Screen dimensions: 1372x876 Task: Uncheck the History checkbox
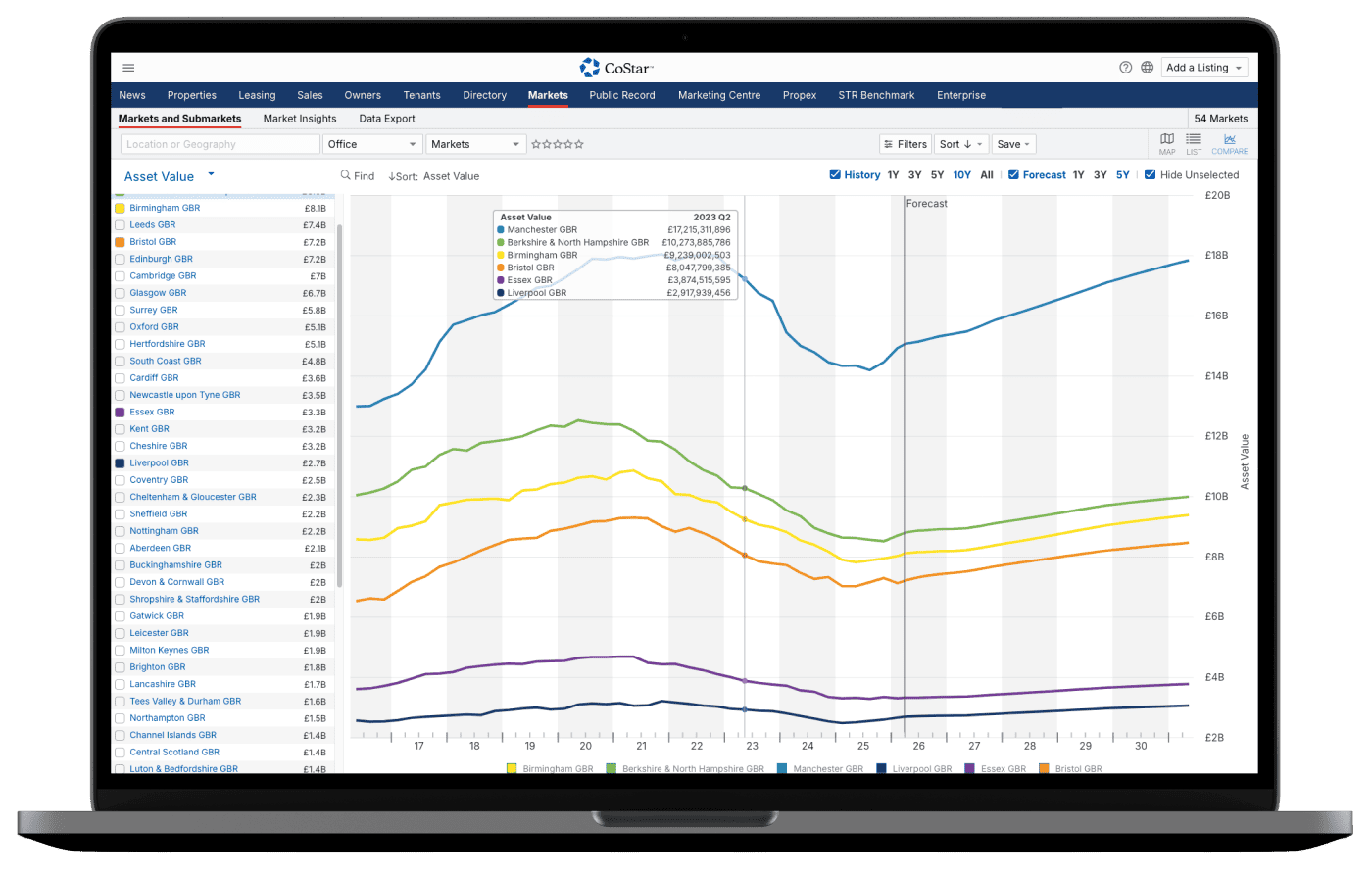click(x=835, y=175)
